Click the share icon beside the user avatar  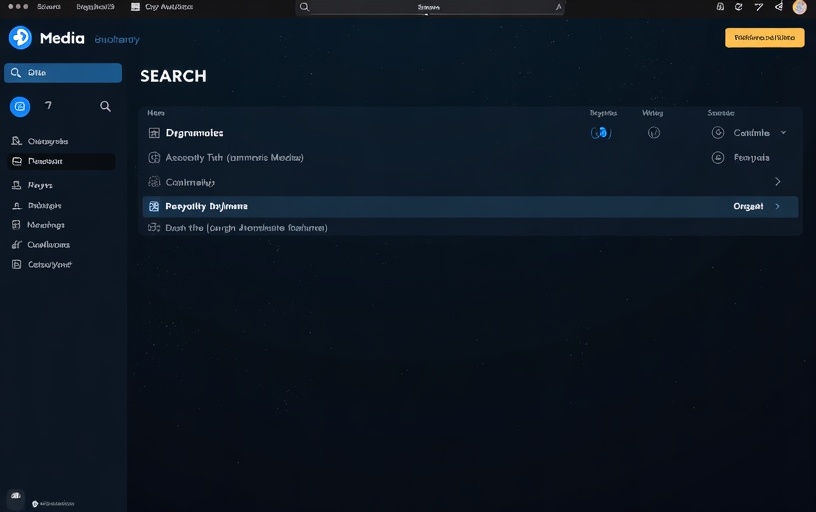click(779, 7)
